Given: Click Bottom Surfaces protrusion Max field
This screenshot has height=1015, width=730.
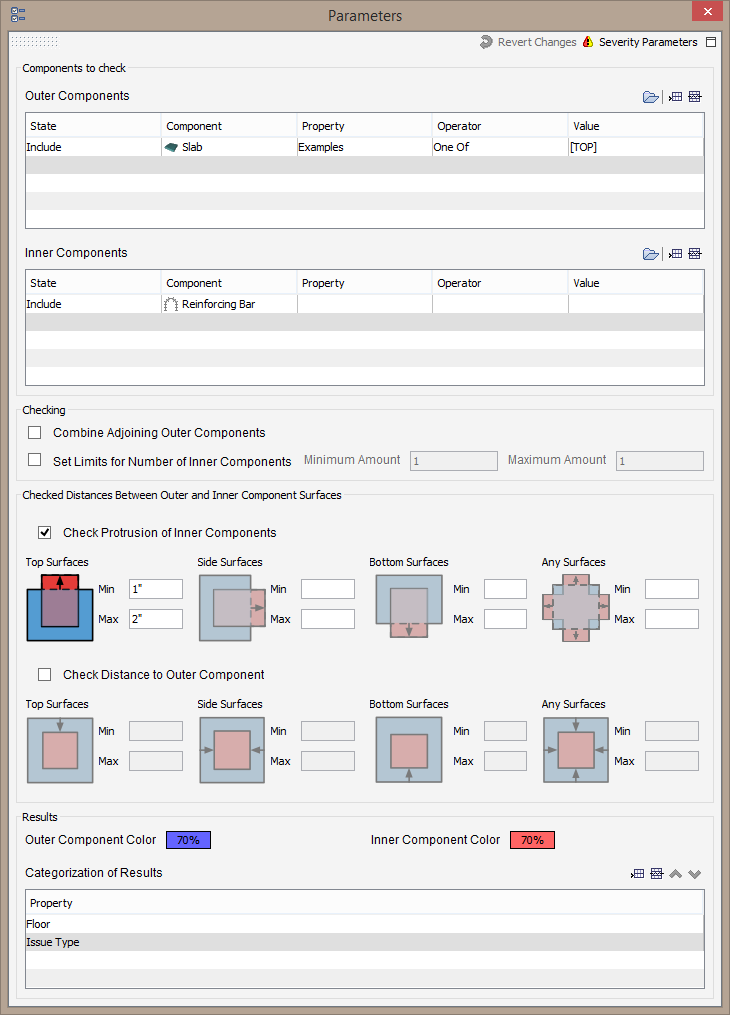Looking at the screenshot, I should pyautogui.click(x=505, y=619).
